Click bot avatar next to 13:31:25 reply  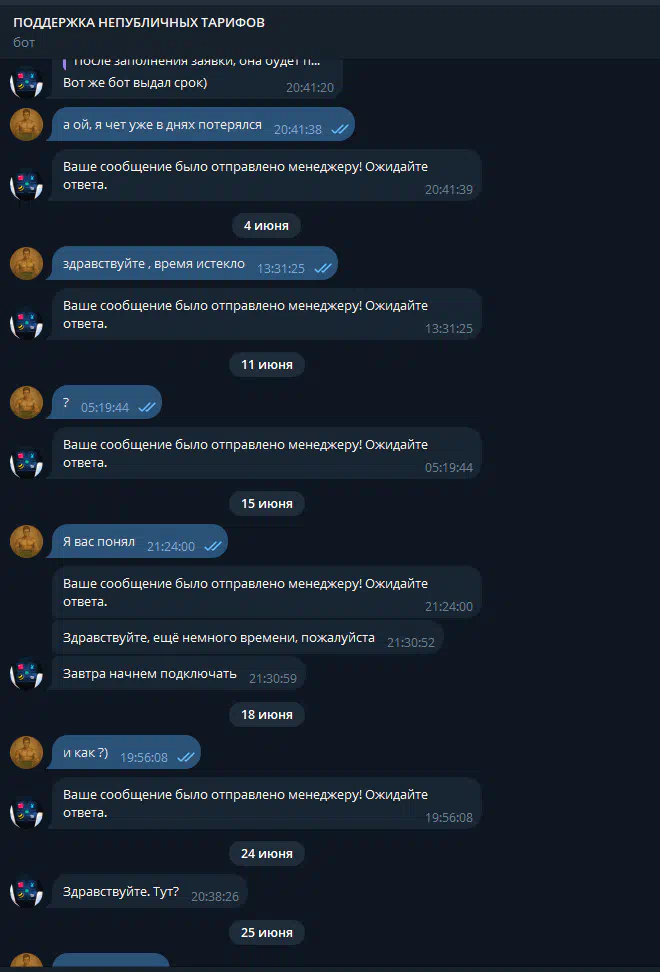pyautogui.click(x=26, y=324)
